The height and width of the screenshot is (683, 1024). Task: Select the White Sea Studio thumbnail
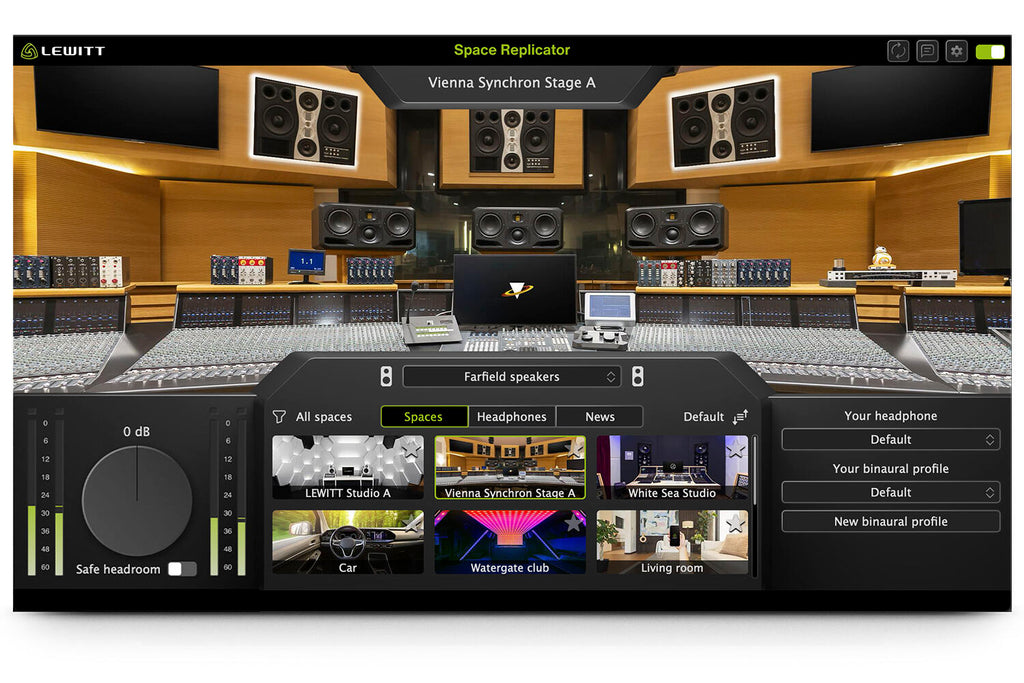[672, 468]
